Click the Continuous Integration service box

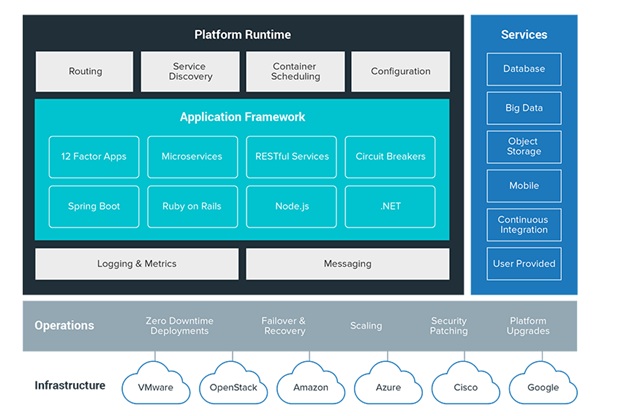pos(524,225)
